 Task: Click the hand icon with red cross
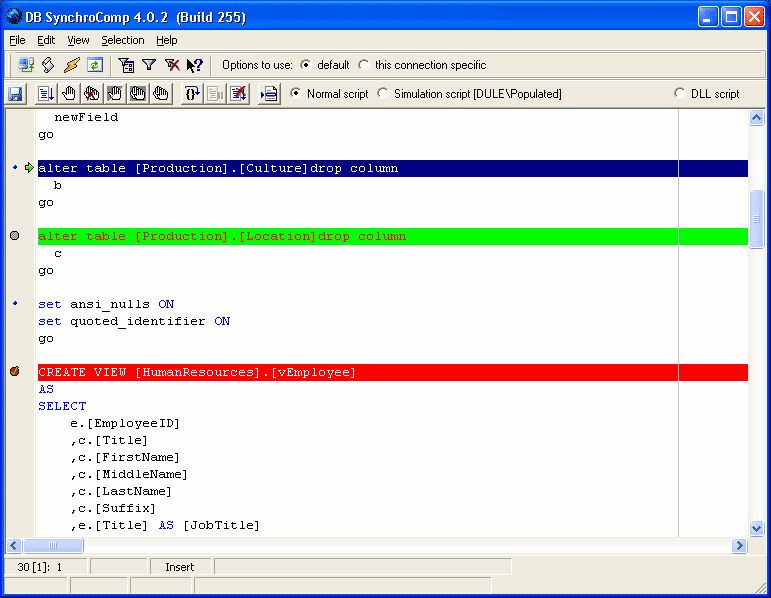pyautogui.click(x=91, y=93)
